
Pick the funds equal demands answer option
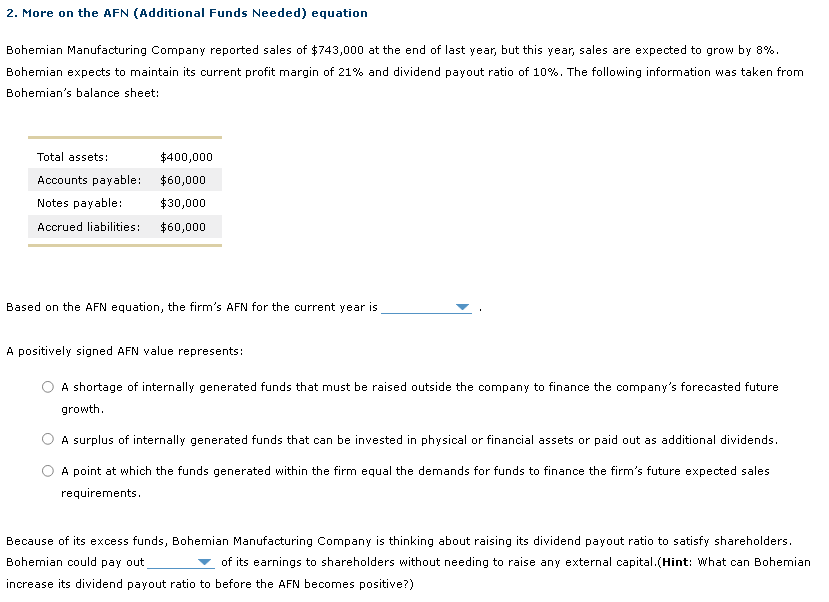(47, 470)
